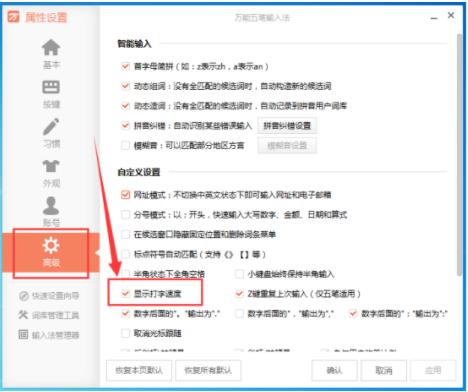Screen dimensions: 468x392
Task: Toggle Z键重复上次输入 checkbox
Action: [x=239, y=294]
